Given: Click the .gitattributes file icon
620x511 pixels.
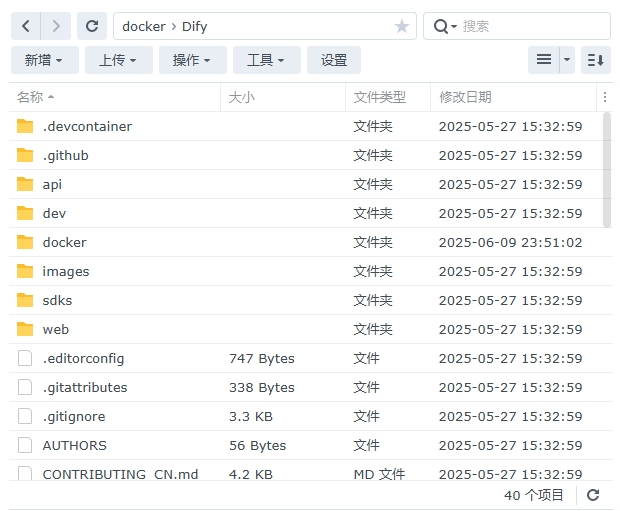Looking at the screenshot, I should click(x=25, y=387).
